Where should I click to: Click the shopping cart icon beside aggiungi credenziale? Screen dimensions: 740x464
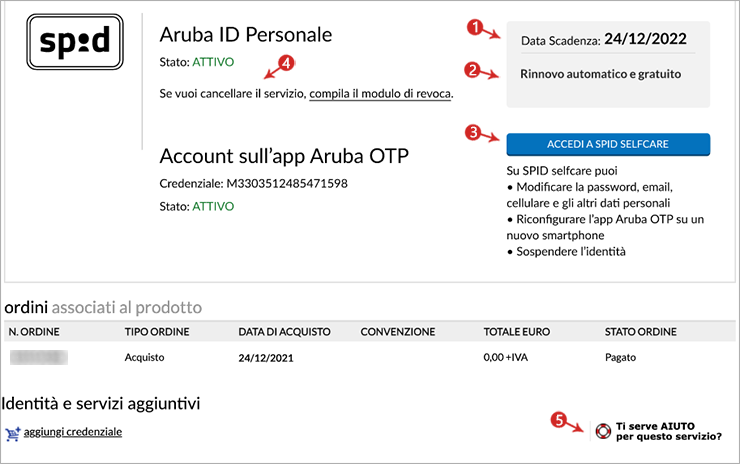[13, 433]
